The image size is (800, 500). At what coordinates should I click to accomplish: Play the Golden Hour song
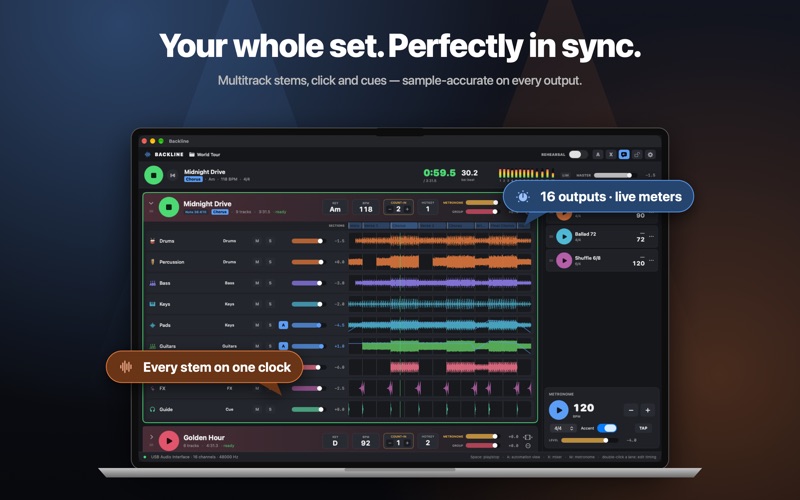tap(169, 441)
